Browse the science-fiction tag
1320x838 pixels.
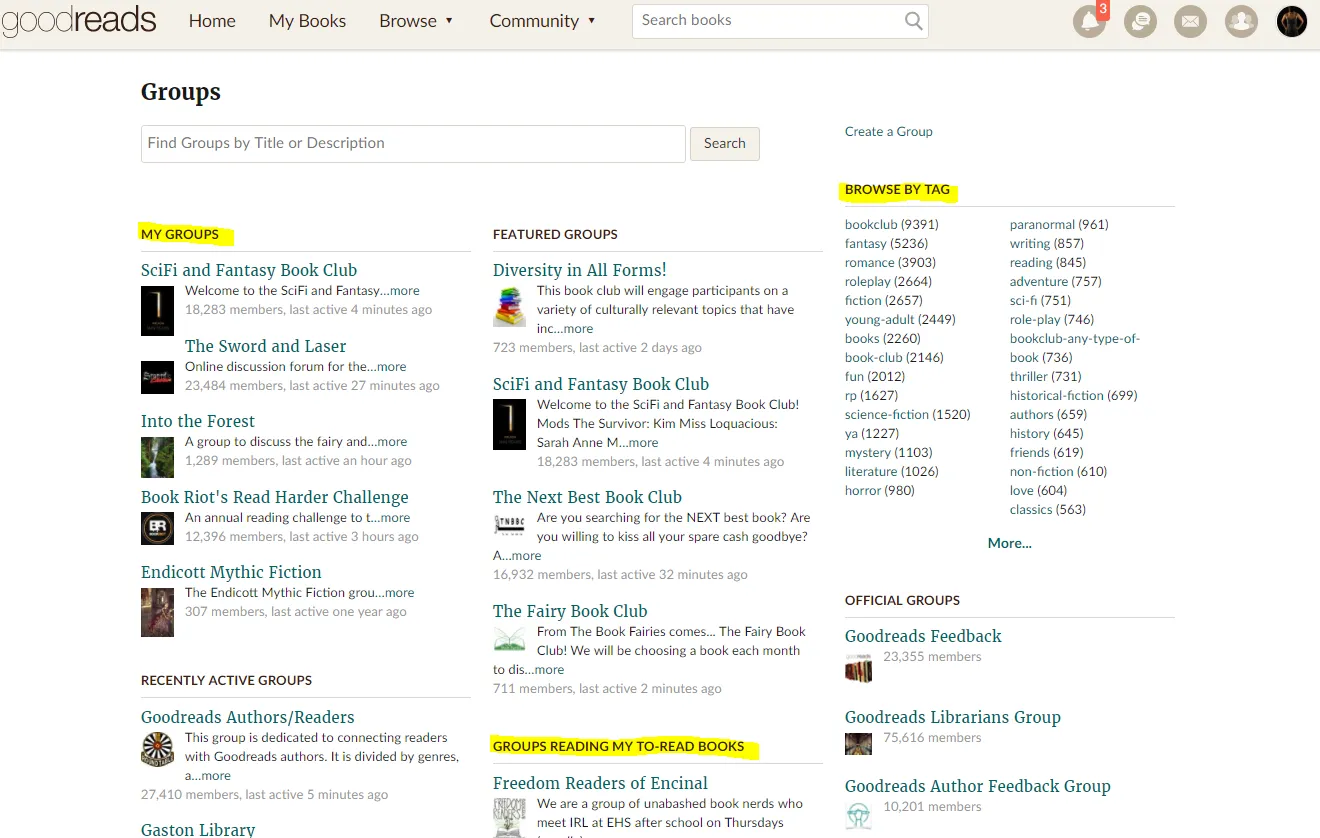[887, 415]
